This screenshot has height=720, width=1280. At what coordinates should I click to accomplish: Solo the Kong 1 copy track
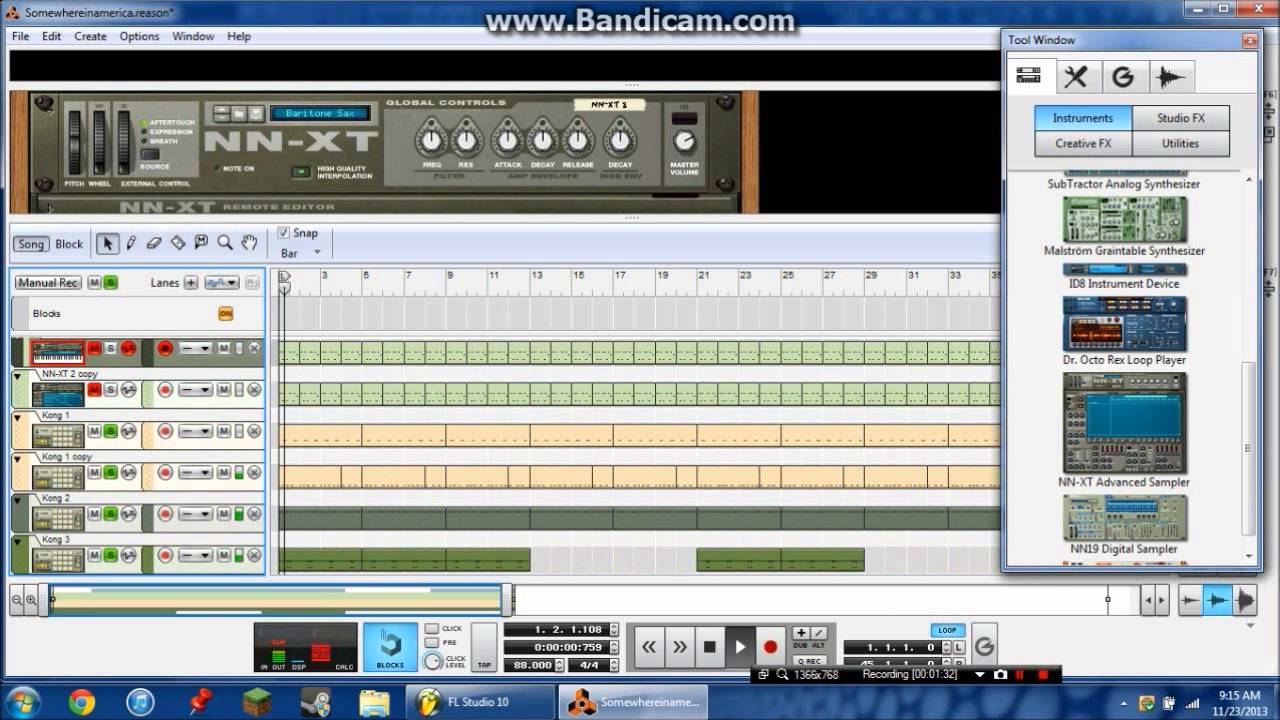111,473
